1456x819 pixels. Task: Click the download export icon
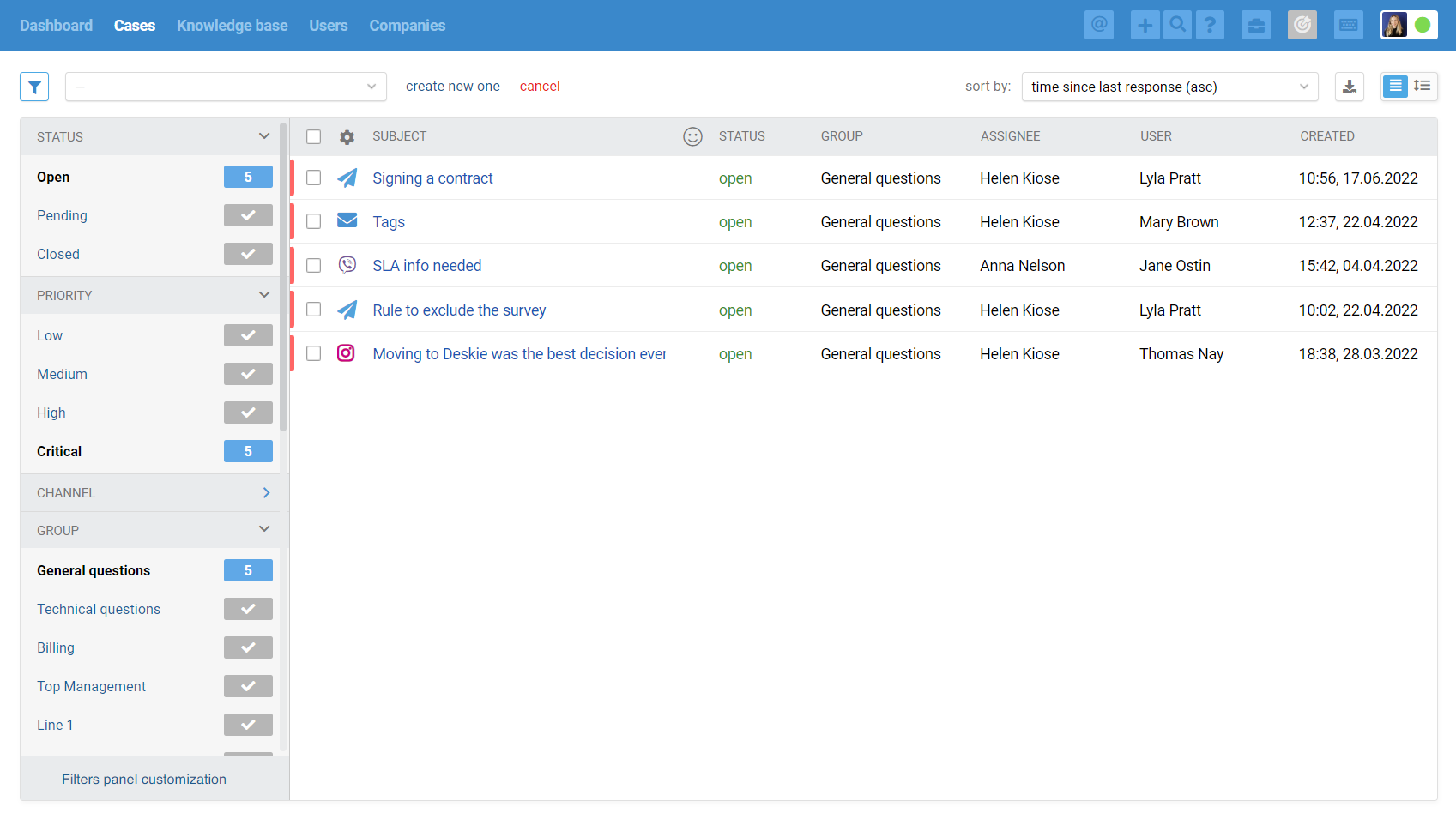[x=1350, y=87]
